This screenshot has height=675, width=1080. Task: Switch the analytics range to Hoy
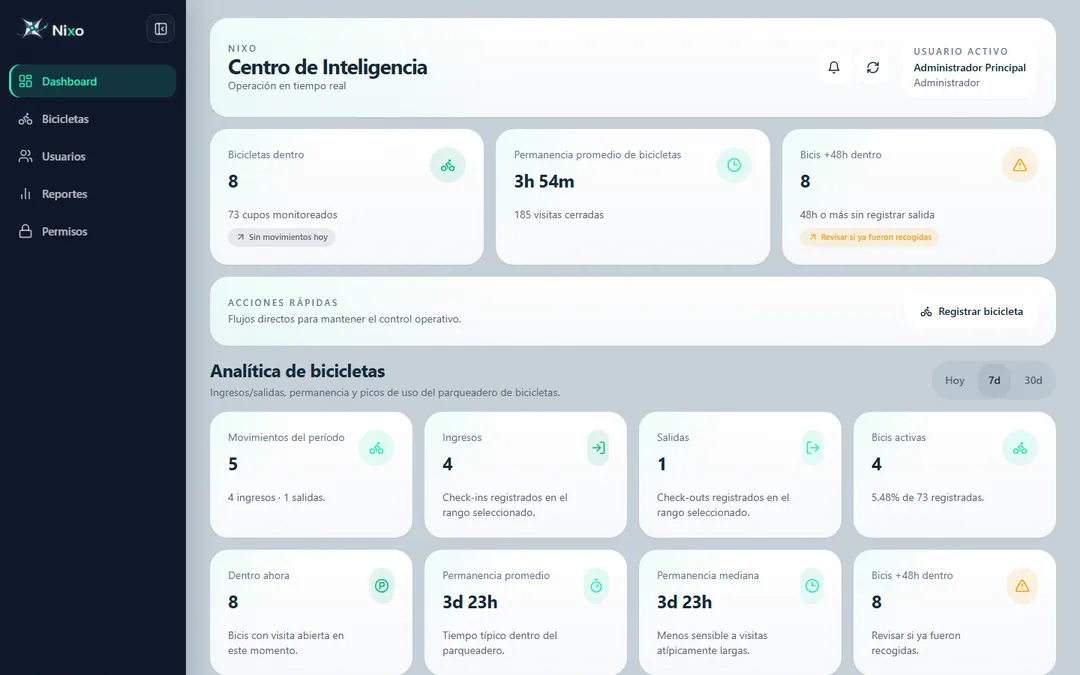[955, 380]
